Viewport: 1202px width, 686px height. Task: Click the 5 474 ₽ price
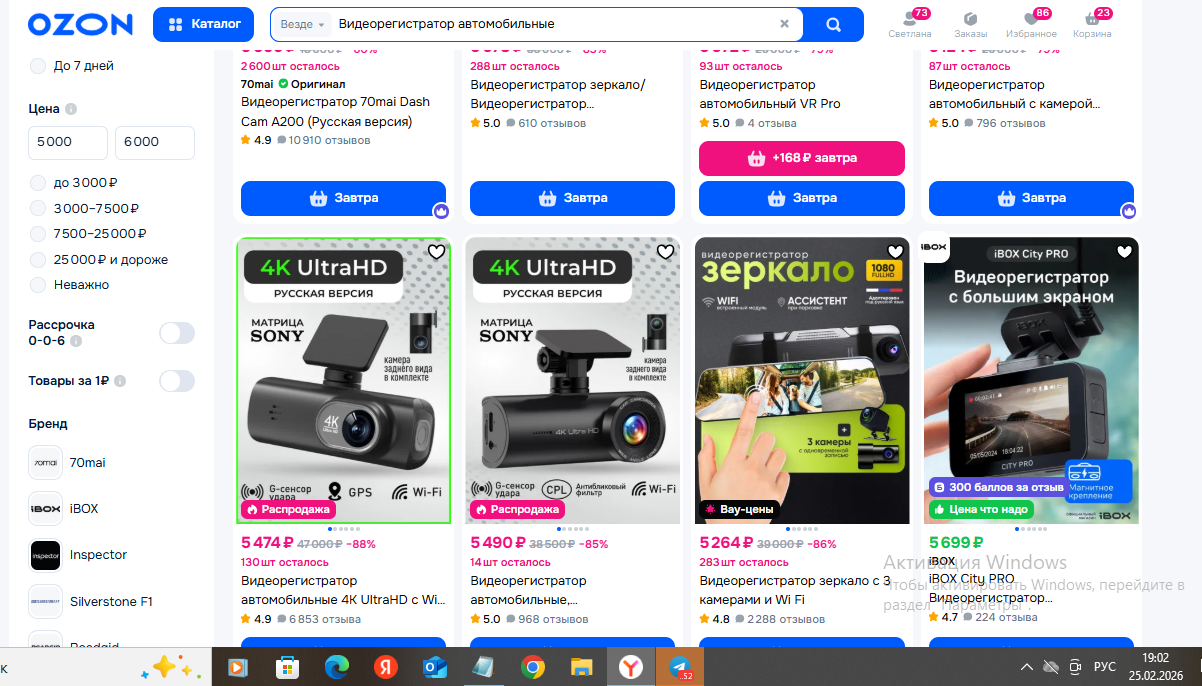[x=267, y=543]
